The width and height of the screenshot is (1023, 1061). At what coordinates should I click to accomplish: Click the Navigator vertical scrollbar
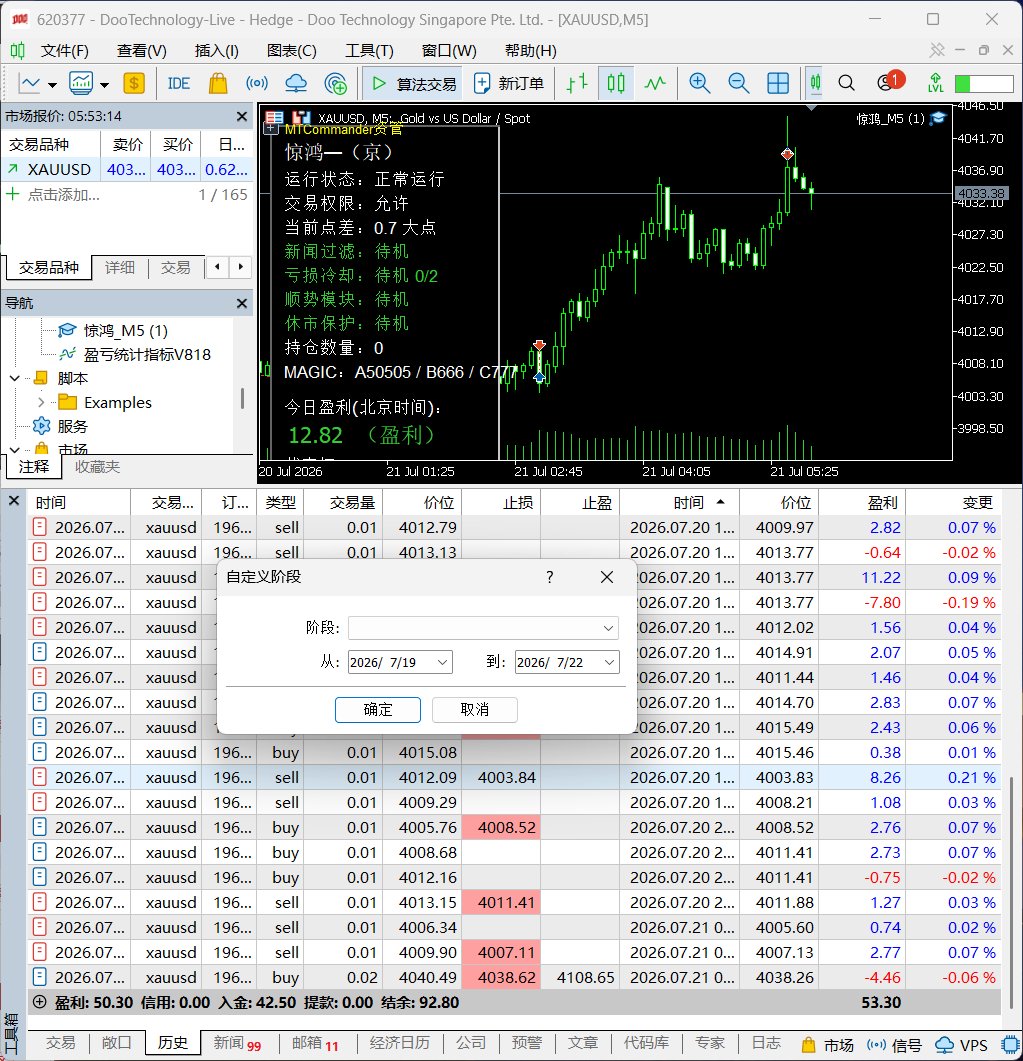242,398
